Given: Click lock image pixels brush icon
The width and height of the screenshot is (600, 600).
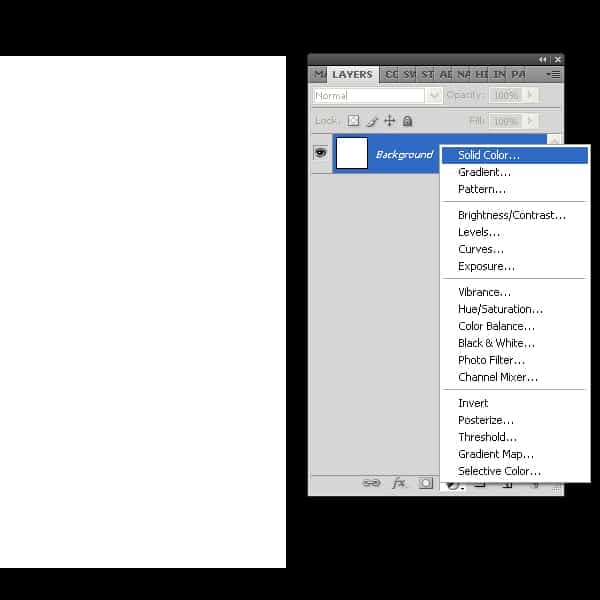Looking at the screenshot, I should click(372, 121).
